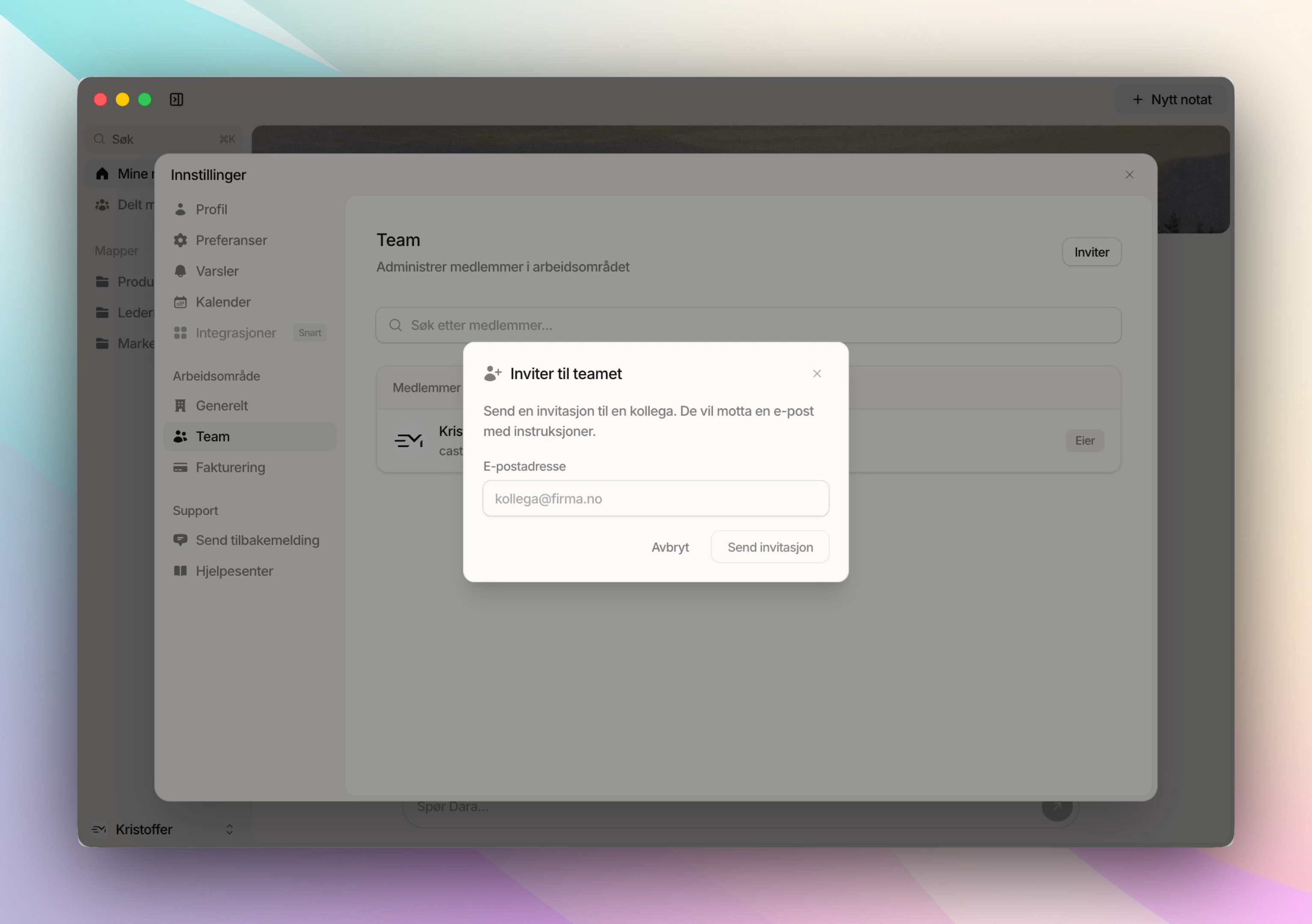The width and height of the screenshot is (1312, 924).
Task: Click Søk etter medlemmer search field
Action: tap(748, 325)
